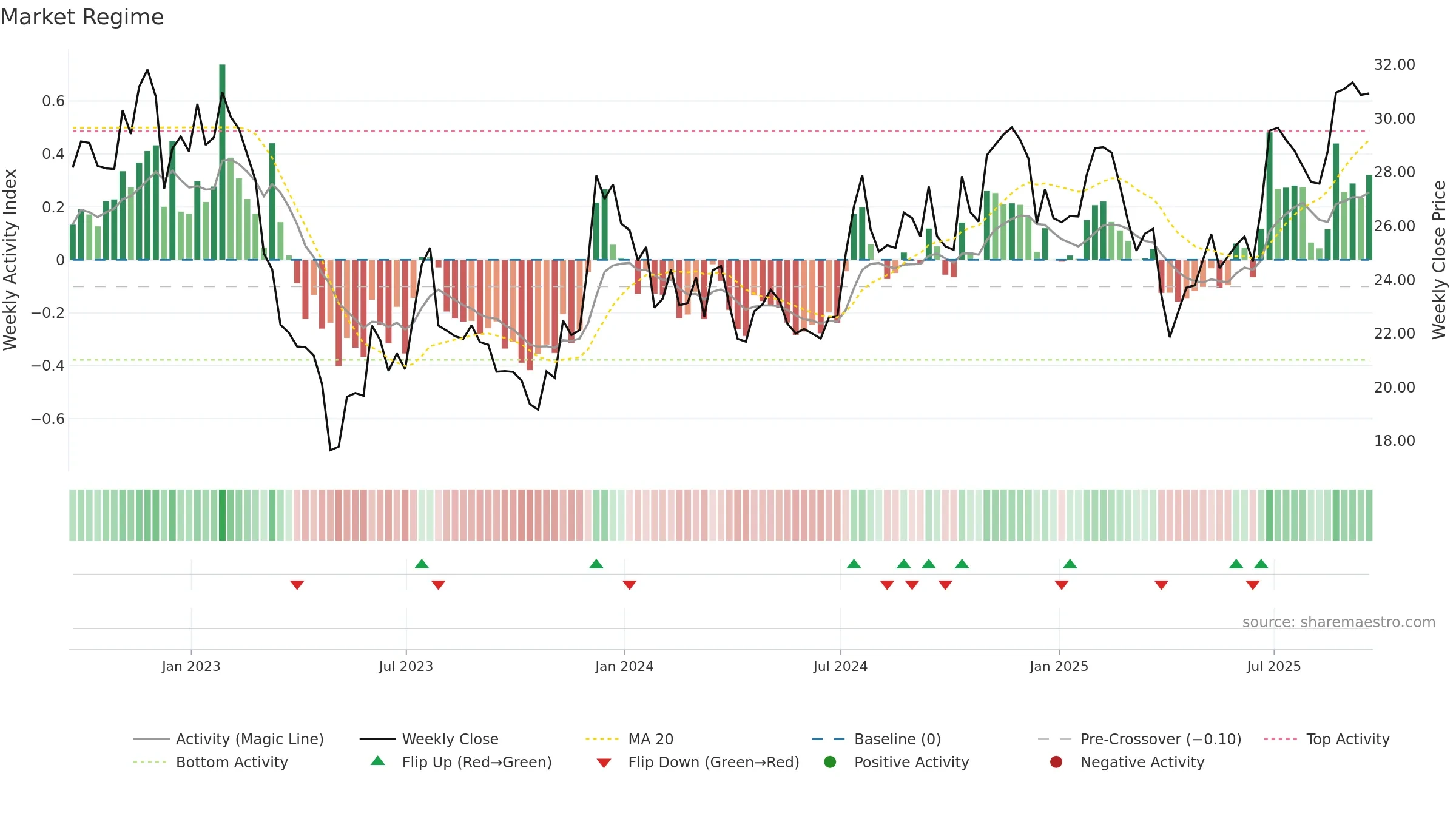Click the source: sharemaestro.com text
This screenshot has width=1456, height=819.
click(x=1339, y=622)
